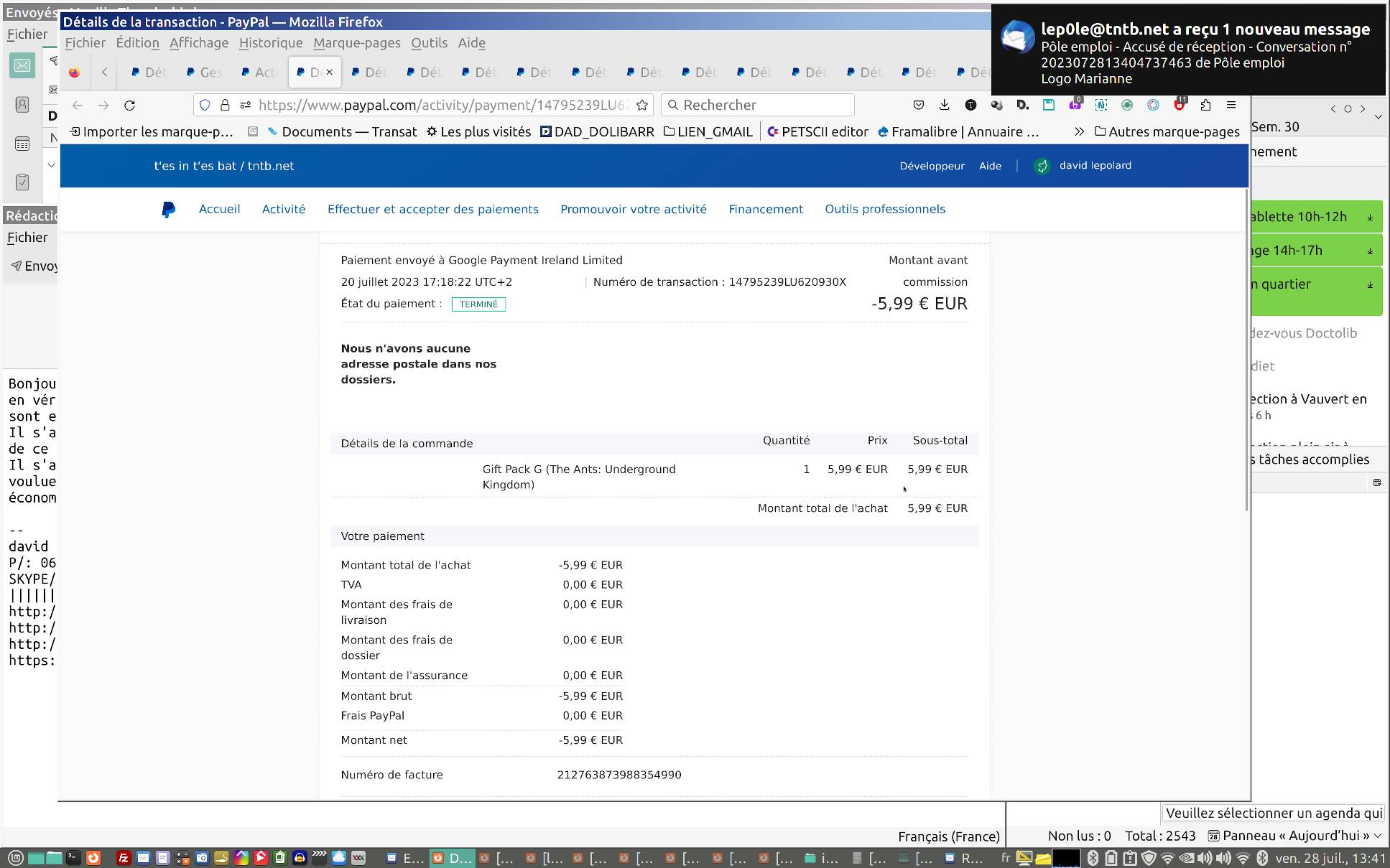Open the site security padlock info
The height and width of the screenshot is (868, 1390).
click(x=225, y=105)
